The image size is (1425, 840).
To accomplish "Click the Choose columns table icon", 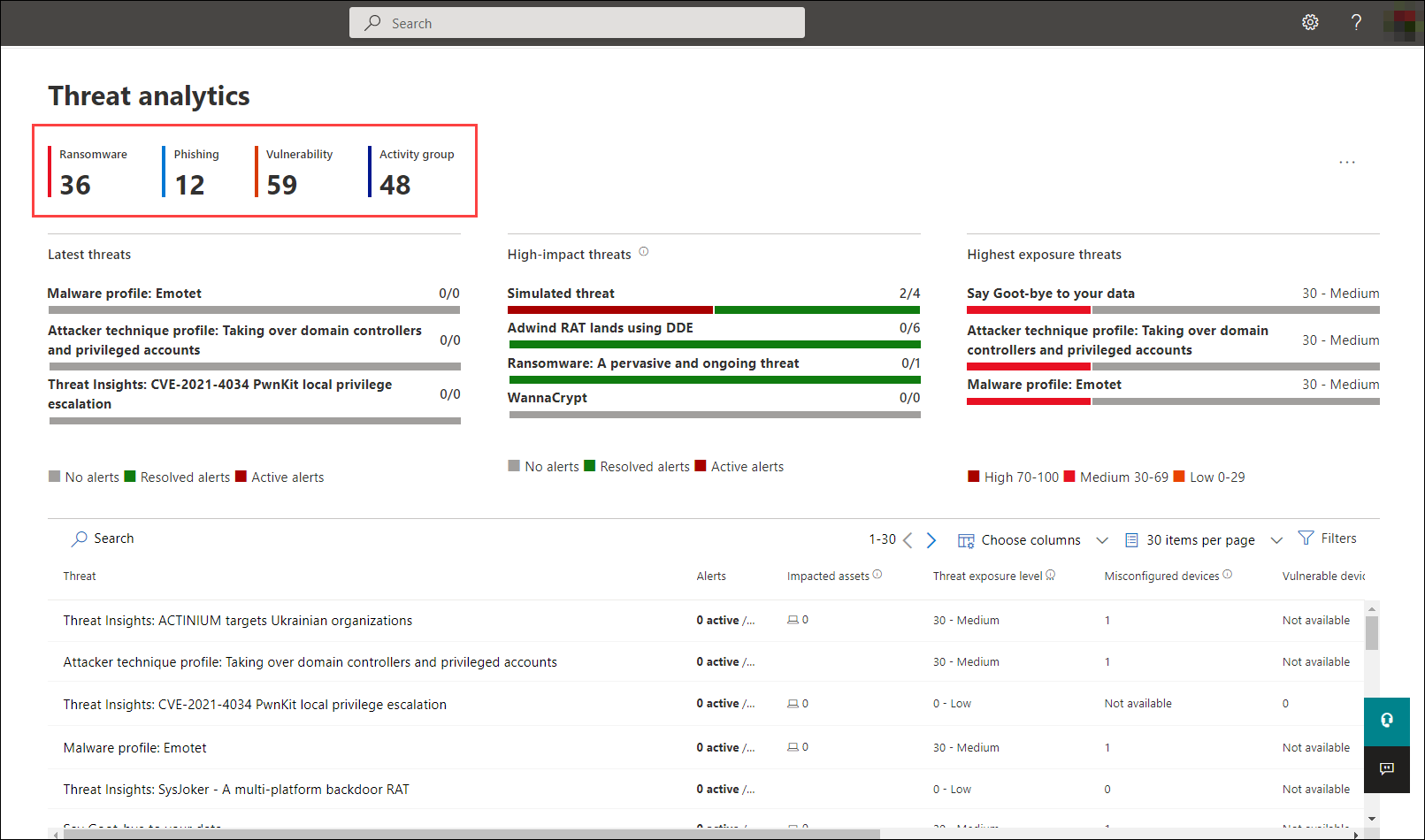I will [966, 540].
